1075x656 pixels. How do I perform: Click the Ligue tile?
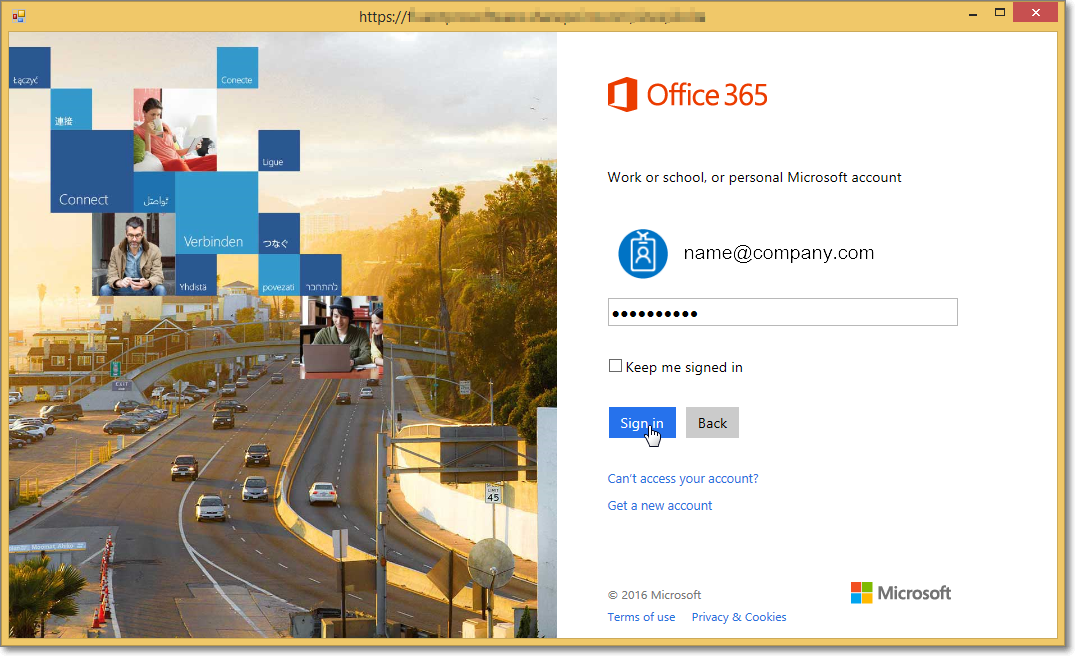[x=279, y=151]
